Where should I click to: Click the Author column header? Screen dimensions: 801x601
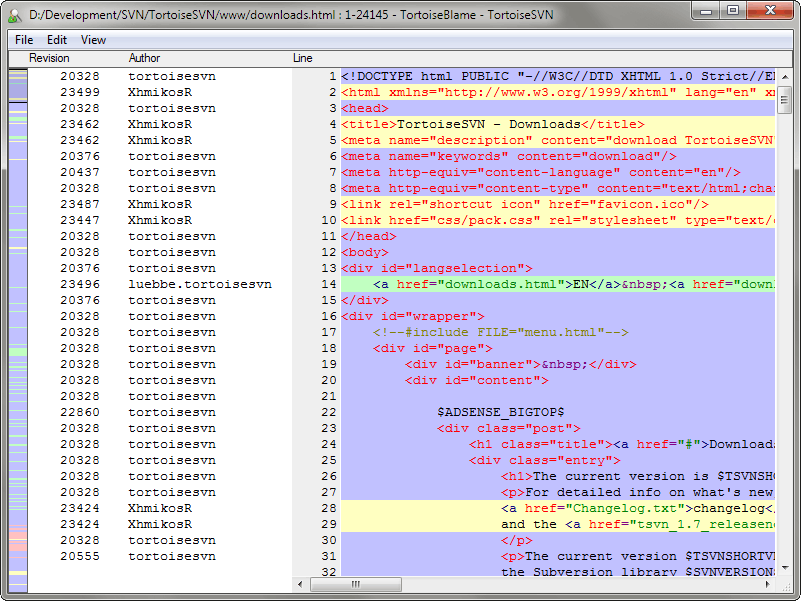(x=144, y=58)
